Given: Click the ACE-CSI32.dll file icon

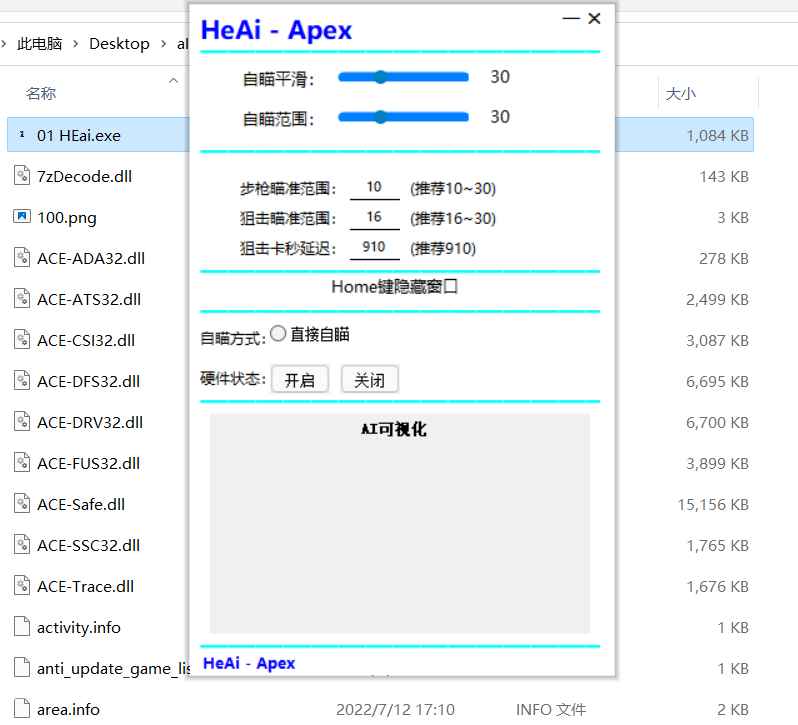Looking at the screenshot, I should point(21,339).
